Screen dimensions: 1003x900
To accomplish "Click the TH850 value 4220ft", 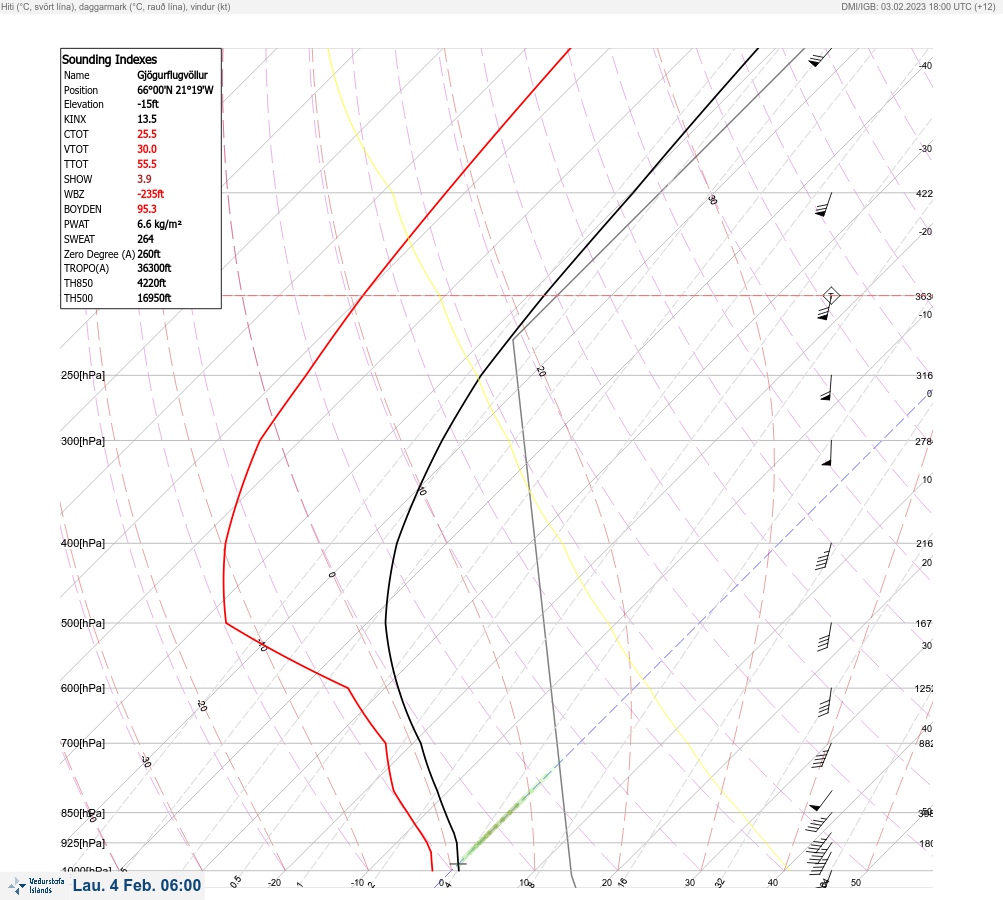I will coord(151,283).
